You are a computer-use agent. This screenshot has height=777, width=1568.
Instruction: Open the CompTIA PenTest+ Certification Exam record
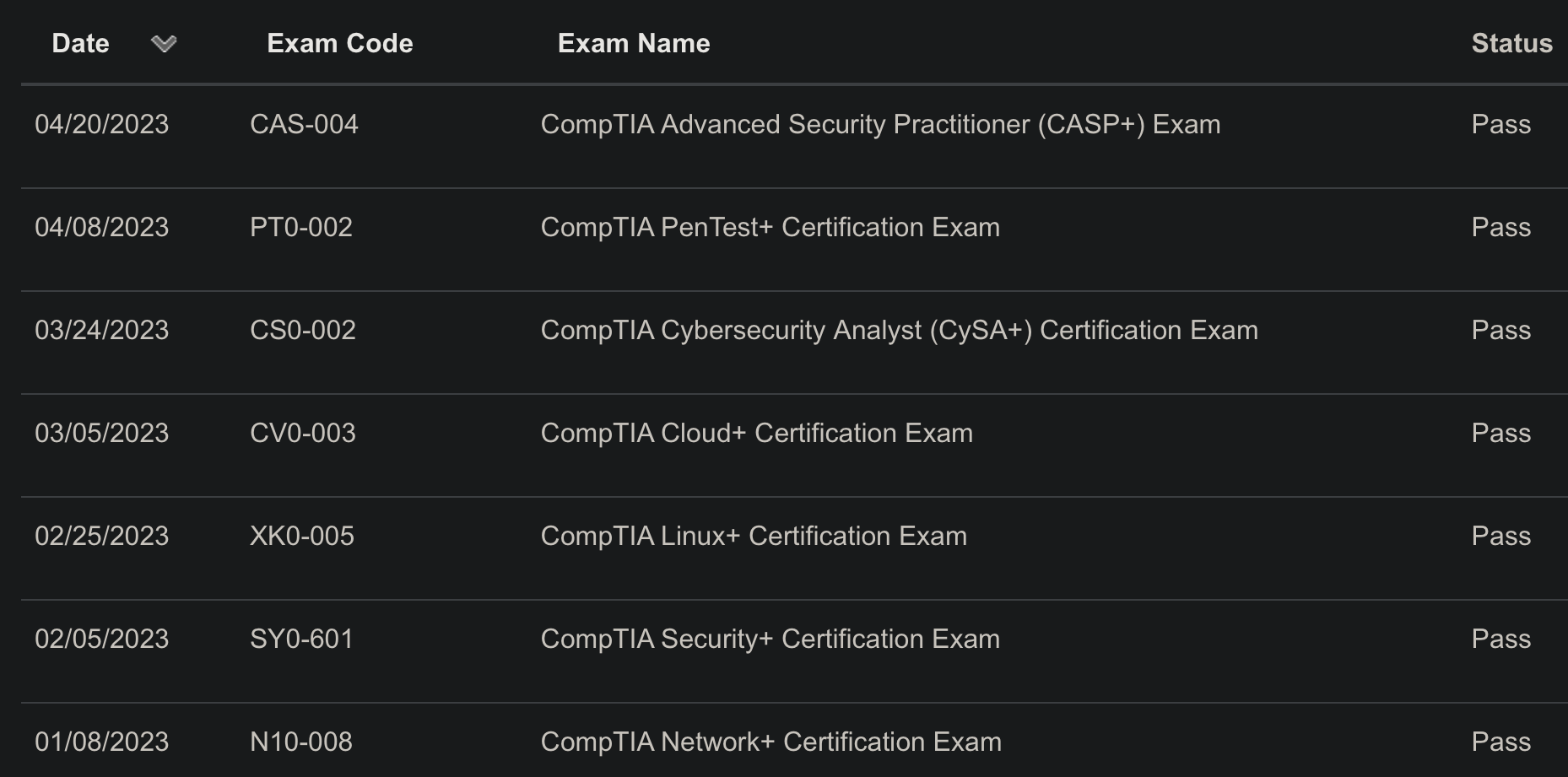[x=769, y=227]
